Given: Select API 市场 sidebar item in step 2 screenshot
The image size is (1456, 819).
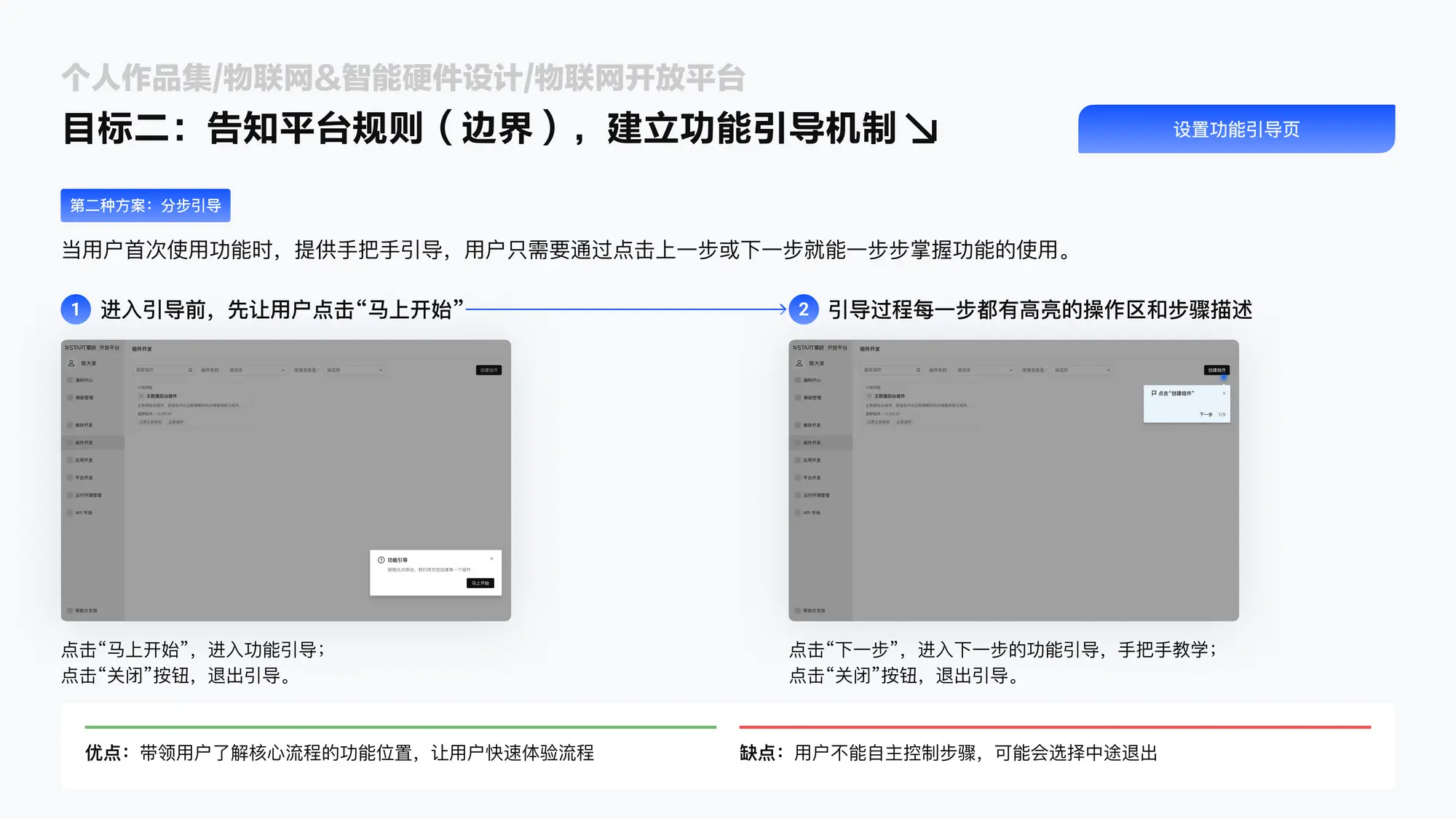Looking at the screenshot, I should pos(811,513).
